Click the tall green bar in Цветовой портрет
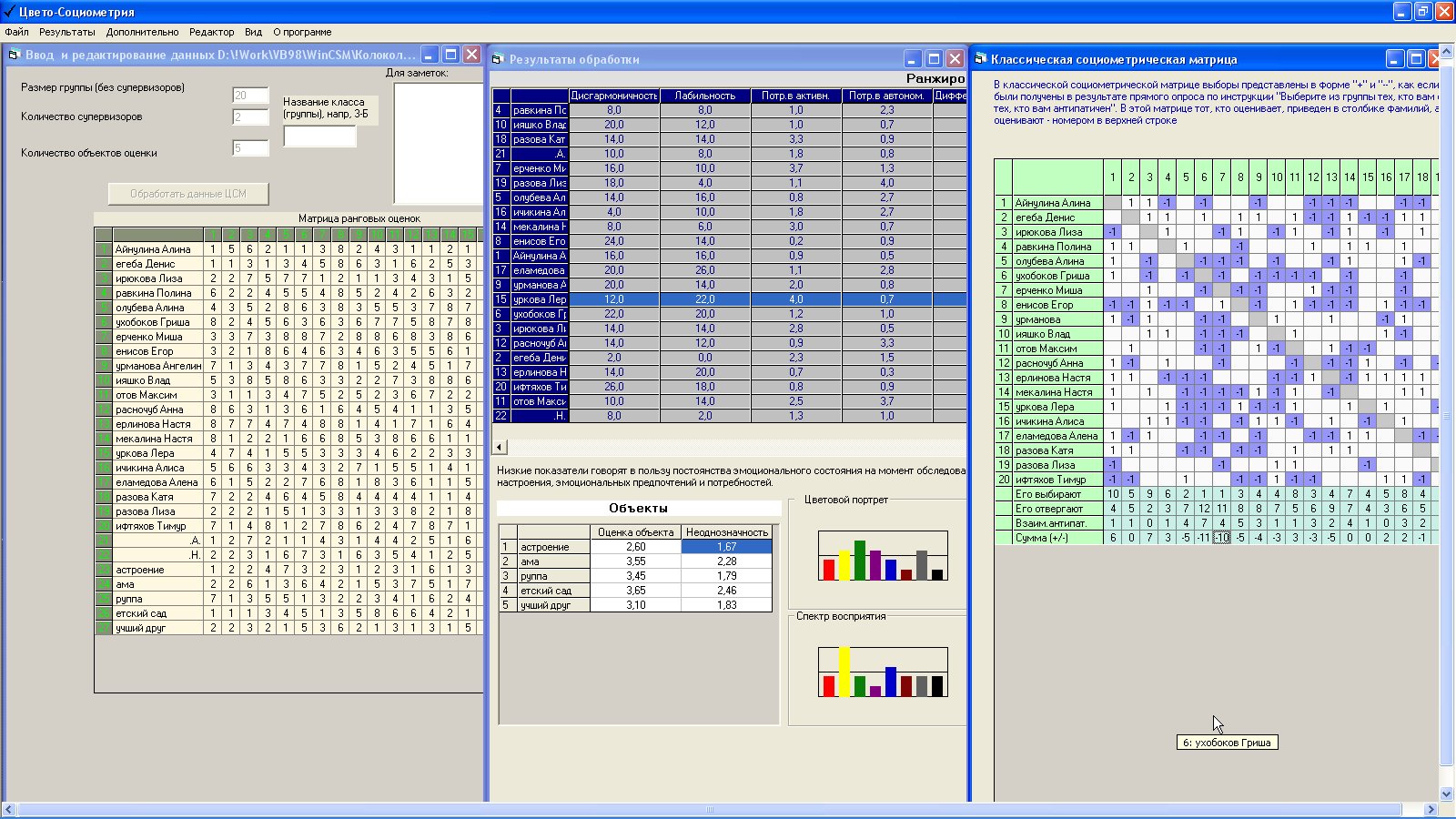Viewport: 1456px width, 819px height. pyautogui.click(x=860, y=561)
